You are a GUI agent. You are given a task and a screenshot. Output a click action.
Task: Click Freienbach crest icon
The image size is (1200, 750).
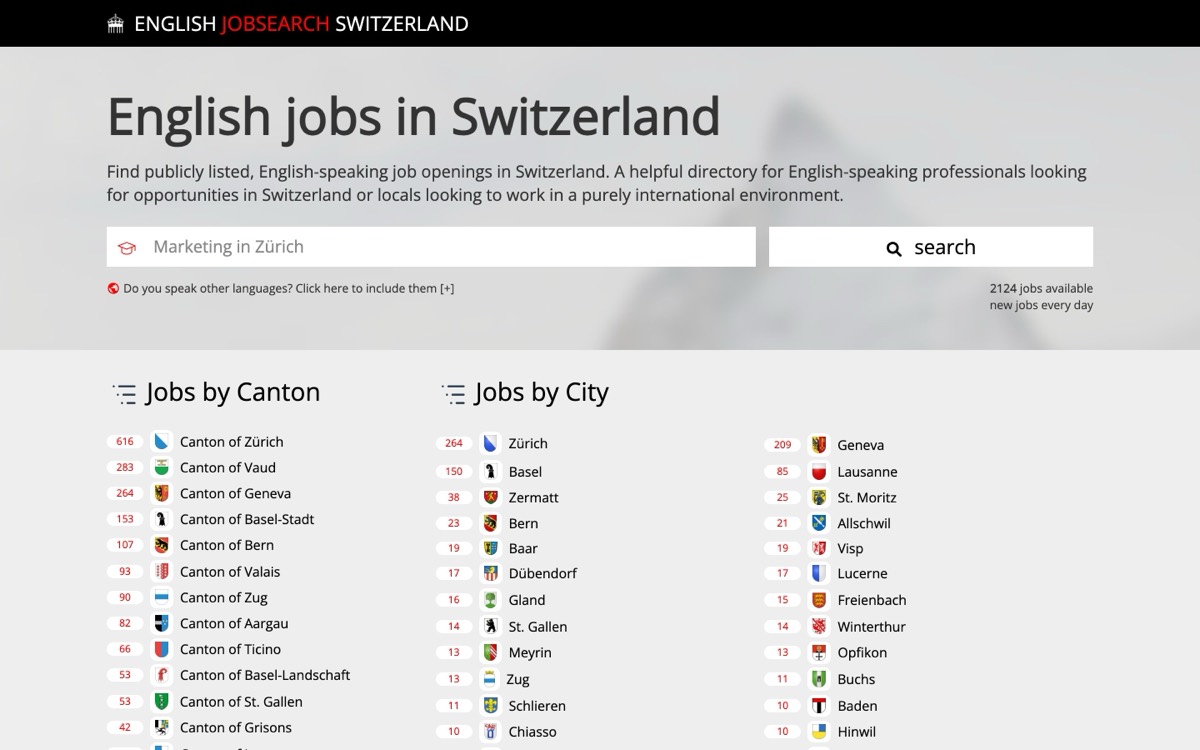click(819, 600)
